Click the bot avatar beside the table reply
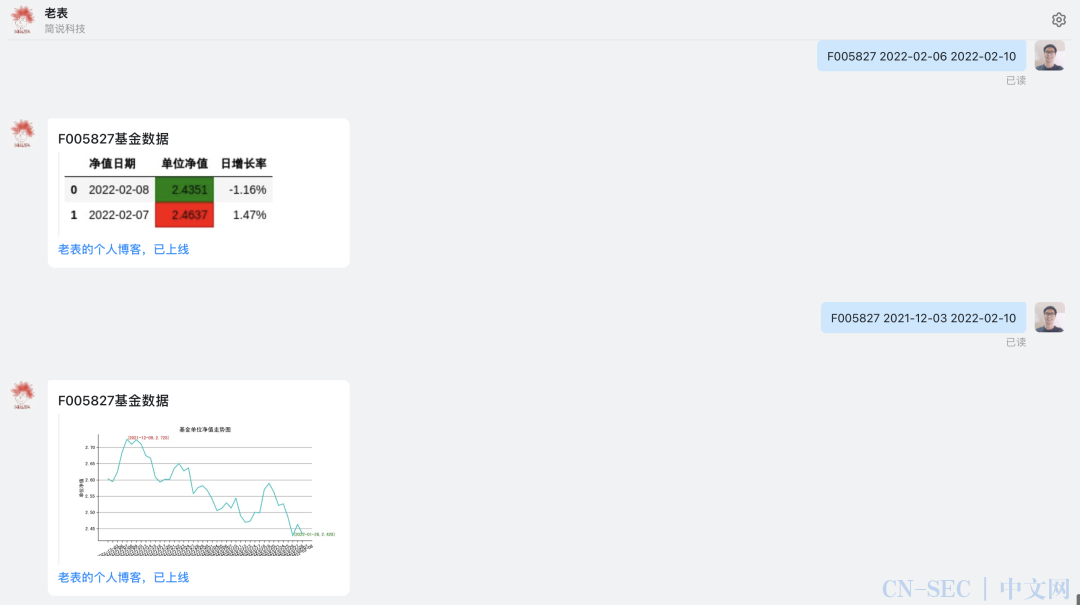This screenshot has width=1080, height=605. tap(23, 134)
